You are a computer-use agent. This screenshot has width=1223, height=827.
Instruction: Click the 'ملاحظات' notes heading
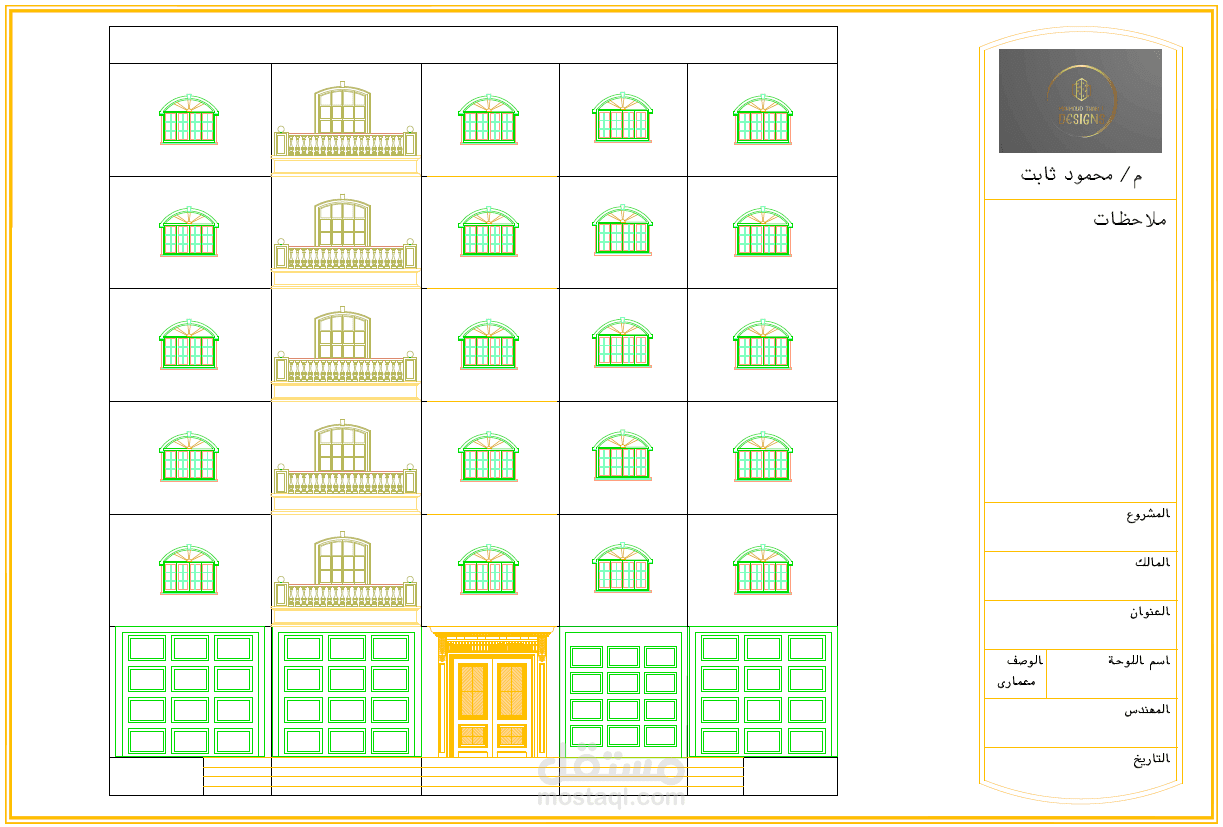[x=1130, y=219]
